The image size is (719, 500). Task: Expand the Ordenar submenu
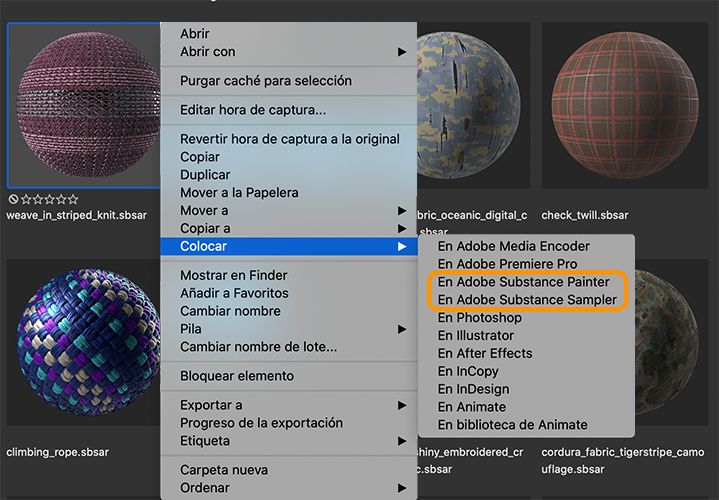click(x=288, y=488)
